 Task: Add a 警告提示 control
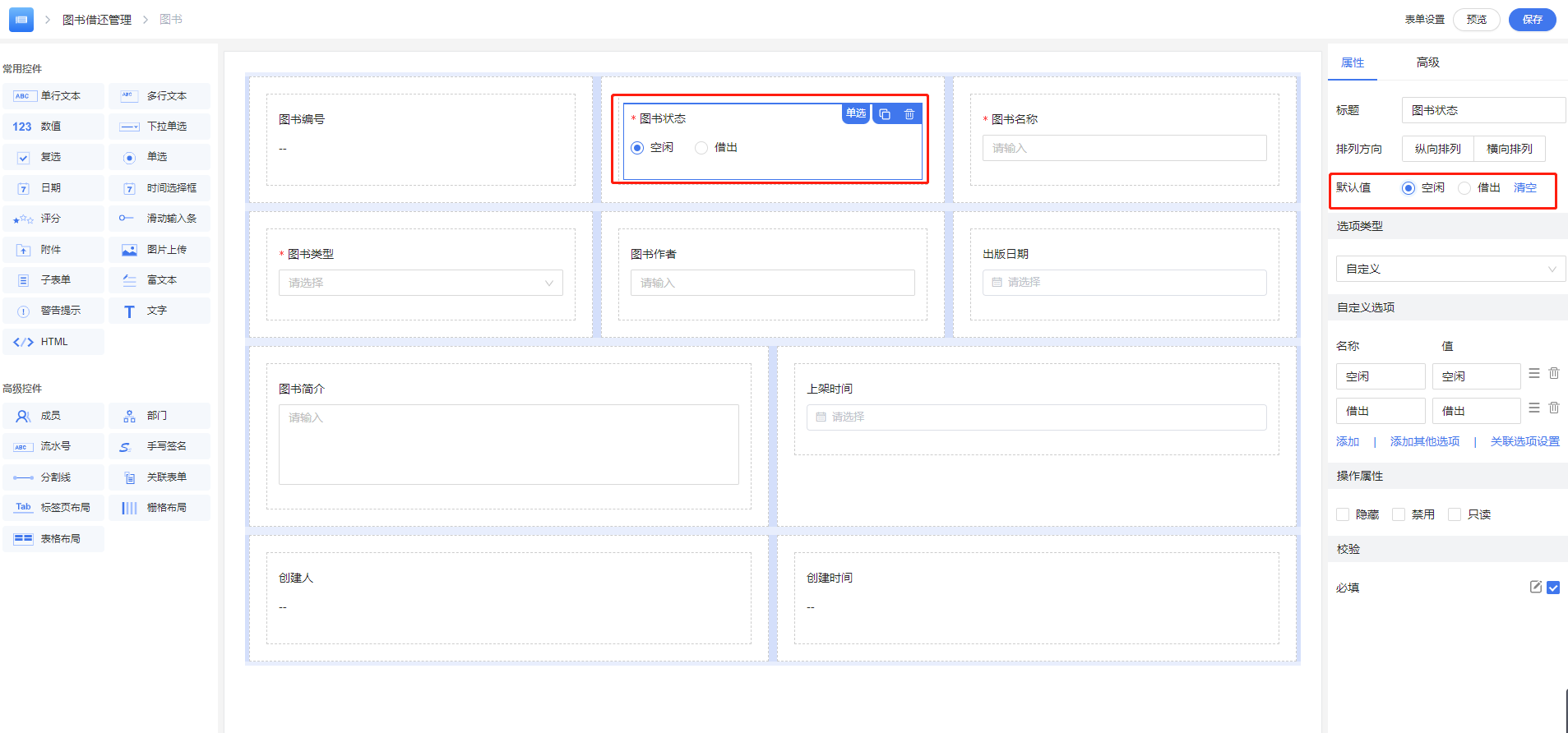53,311
